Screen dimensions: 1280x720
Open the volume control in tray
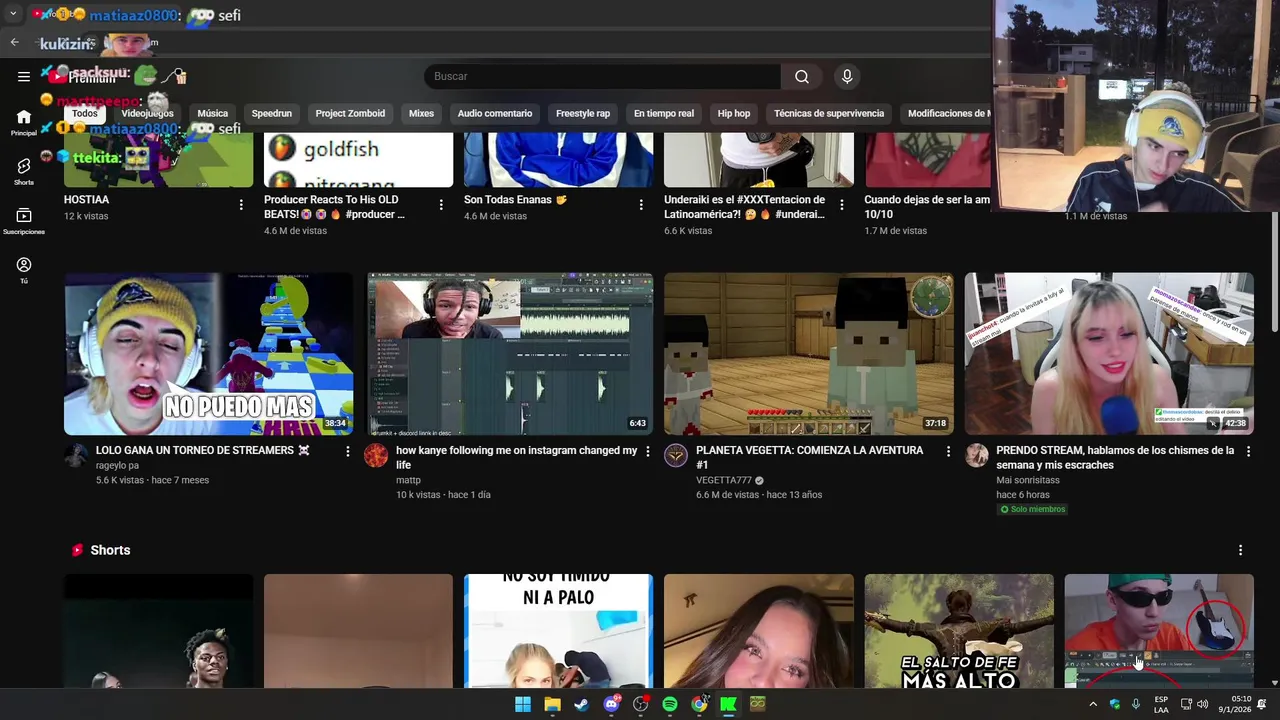(x=1202, y=704)
